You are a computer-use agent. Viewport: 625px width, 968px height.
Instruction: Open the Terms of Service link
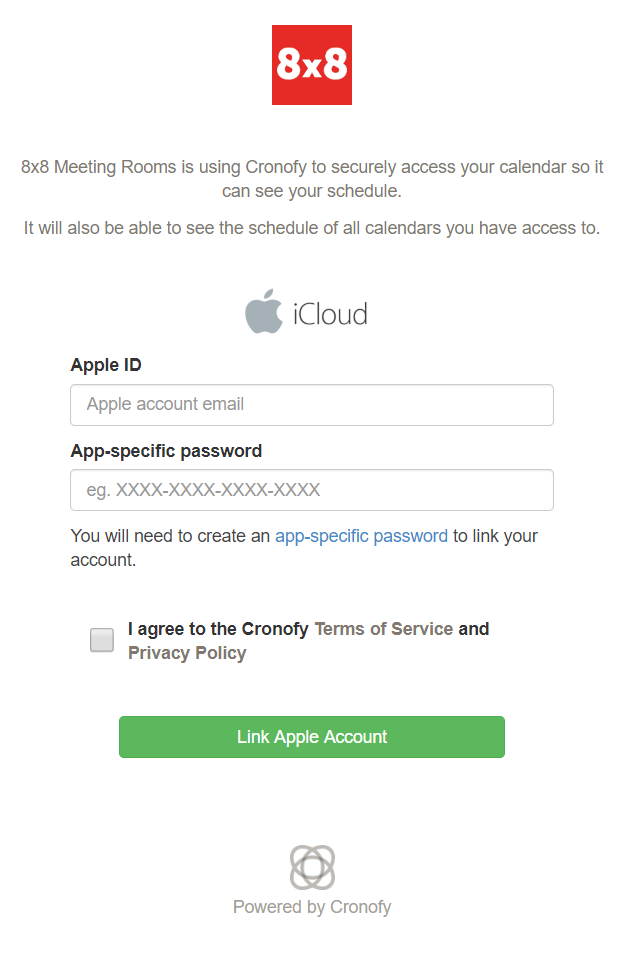(384, 629)
